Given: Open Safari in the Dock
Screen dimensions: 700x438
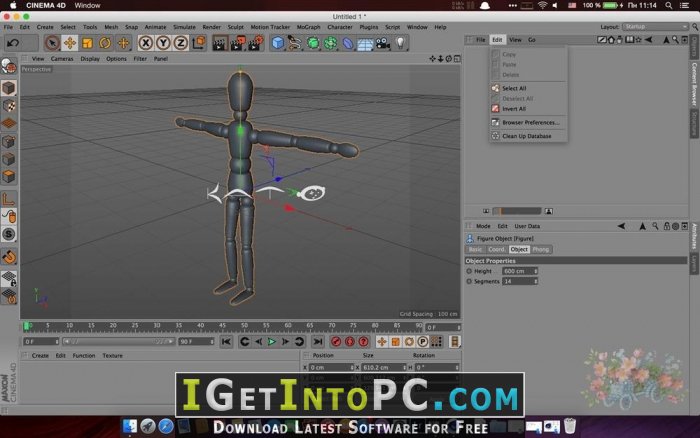Looking at the screenshot, I should pos(166,426).
